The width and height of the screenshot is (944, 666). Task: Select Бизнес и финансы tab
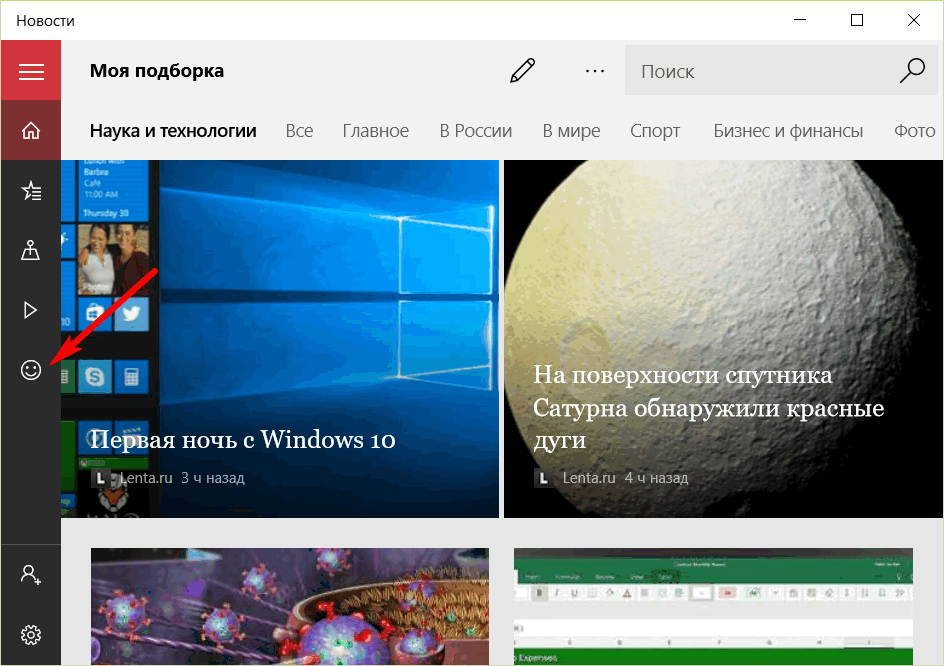(788, 131)
